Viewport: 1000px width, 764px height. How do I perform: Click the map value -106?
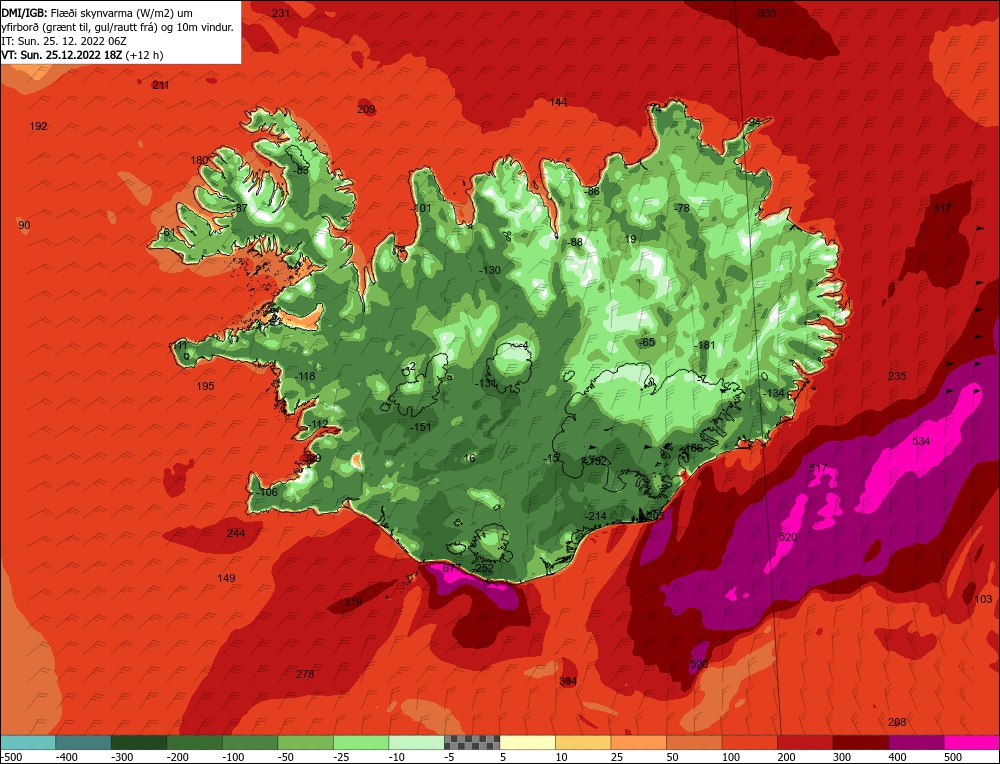point(267,492)
